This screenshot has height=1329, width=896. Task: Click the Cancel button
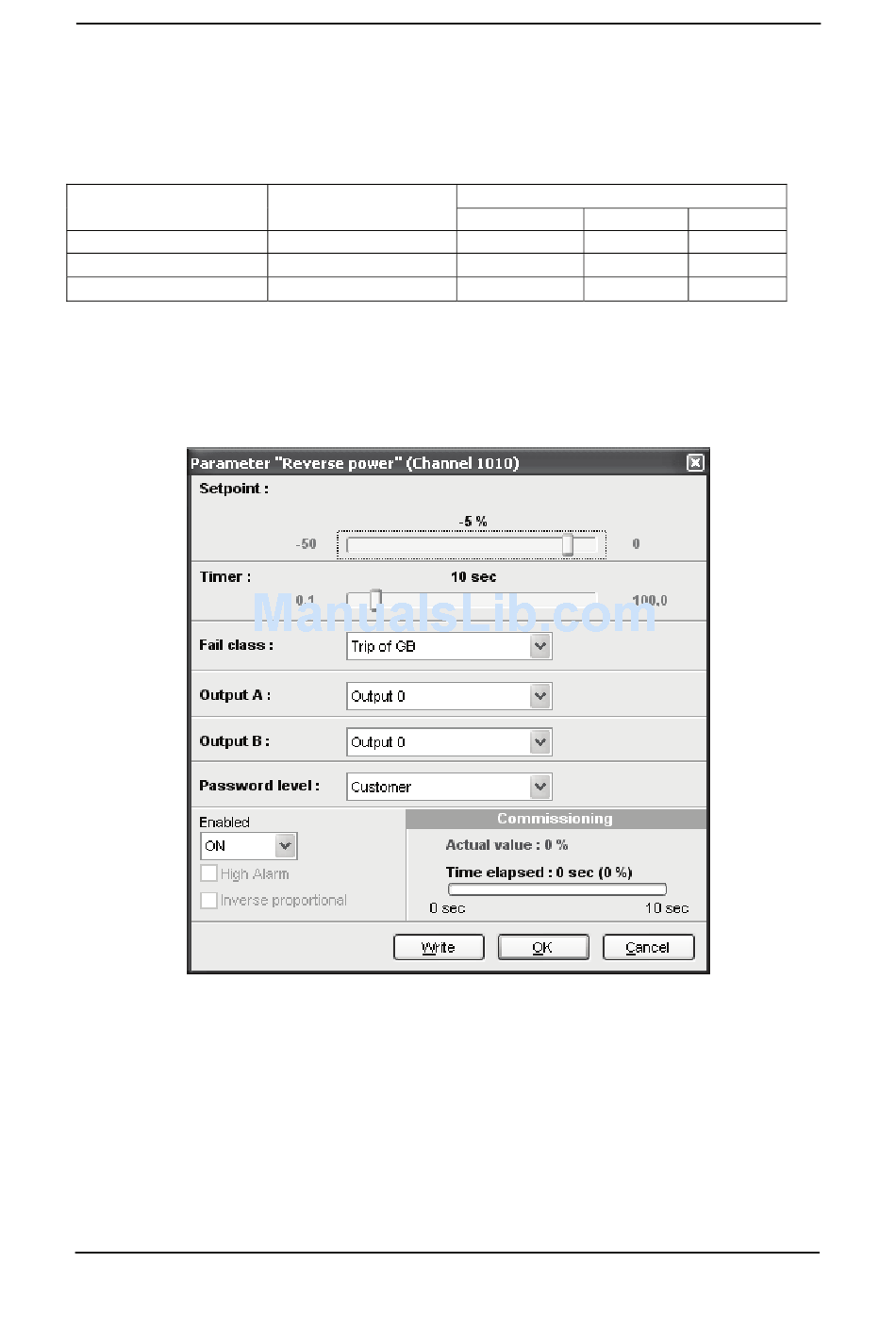[x=648, y=947]
